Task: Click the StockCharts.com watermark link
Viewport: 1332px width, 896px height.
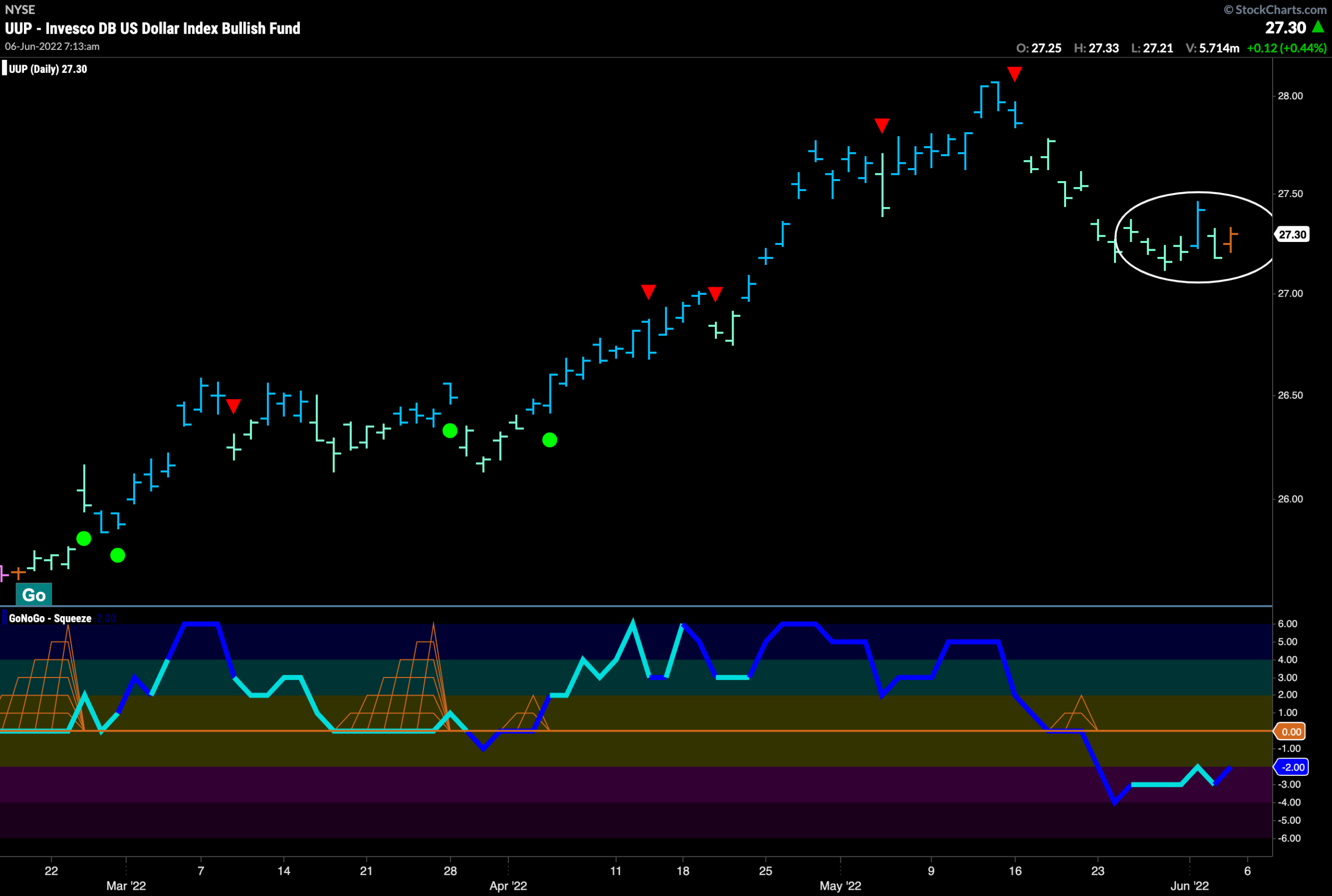Action: coord(1275,10)
